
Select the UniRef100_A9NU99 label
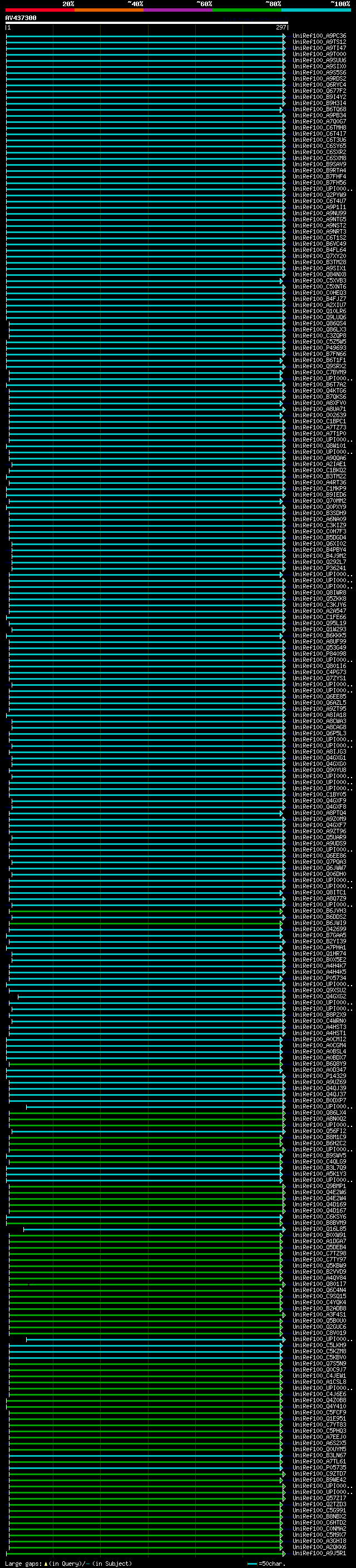[x=319, y=213]
